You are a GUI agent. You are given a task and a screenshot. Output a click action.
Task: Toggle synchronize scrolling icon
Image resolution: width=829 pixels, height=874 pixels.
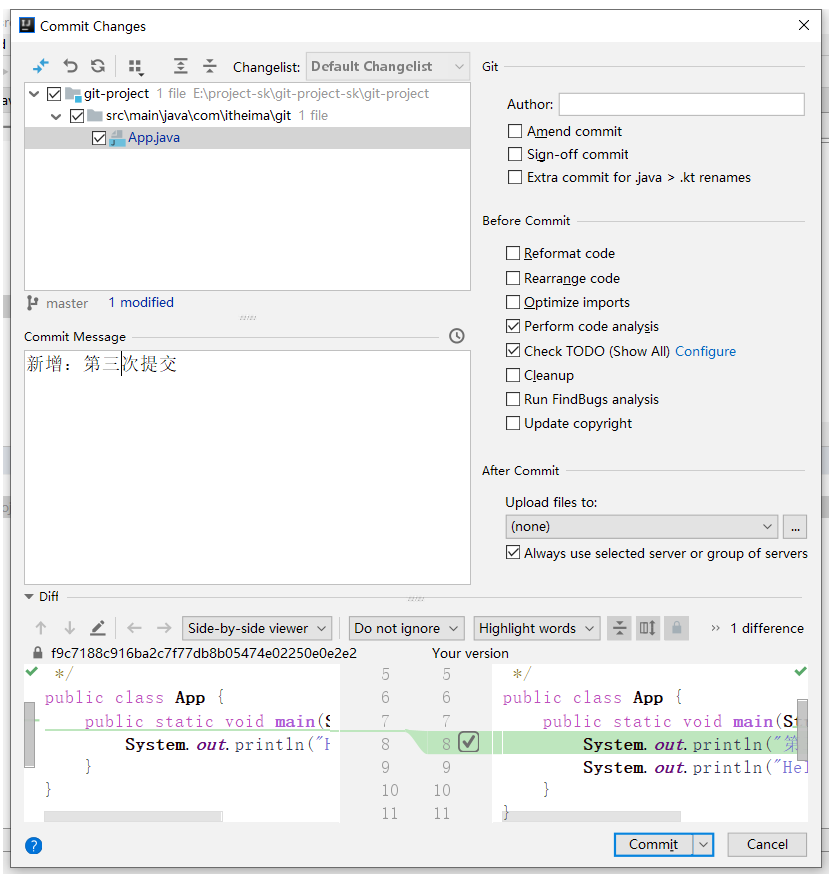648,628
